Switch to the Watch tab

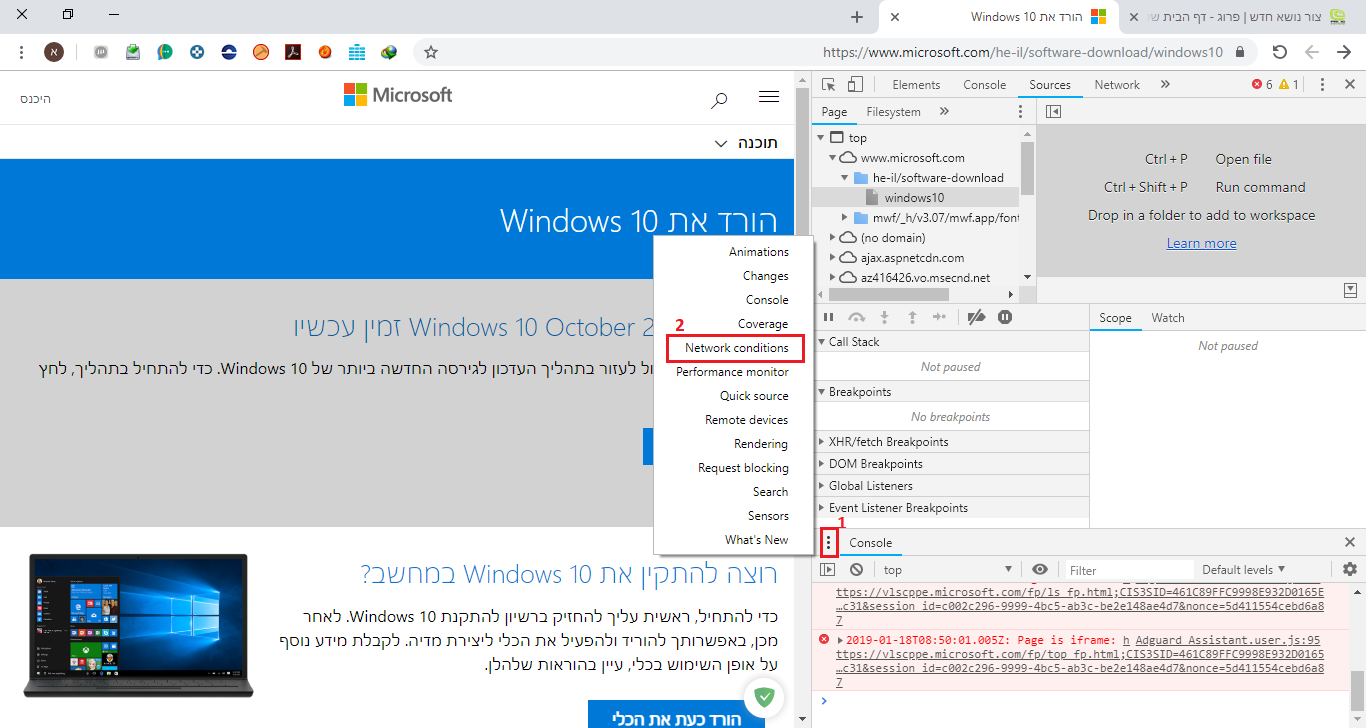[x=1167, y=318]
